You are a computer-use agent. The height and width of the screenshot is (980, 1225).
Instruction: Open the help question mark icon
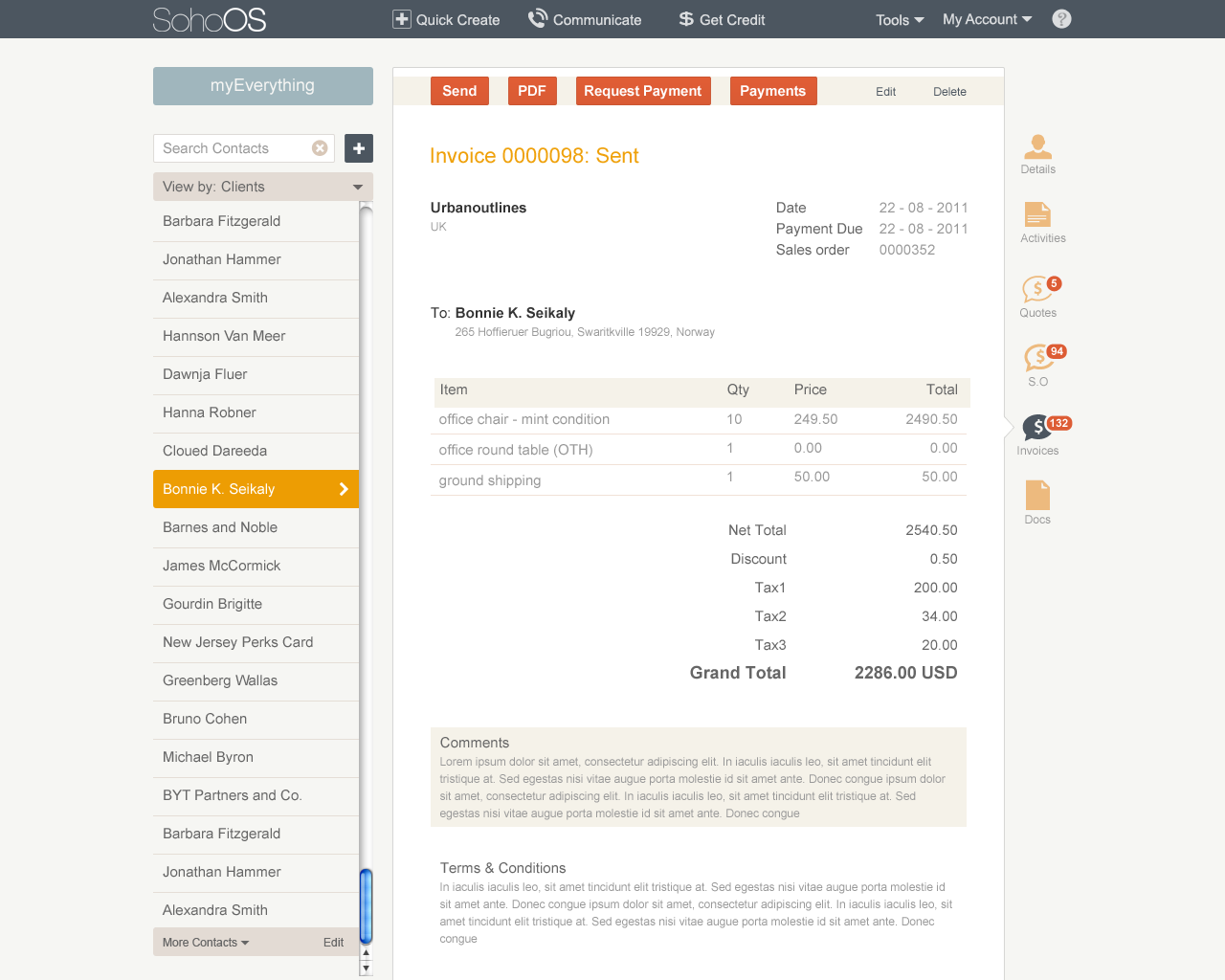point(1061,19)
